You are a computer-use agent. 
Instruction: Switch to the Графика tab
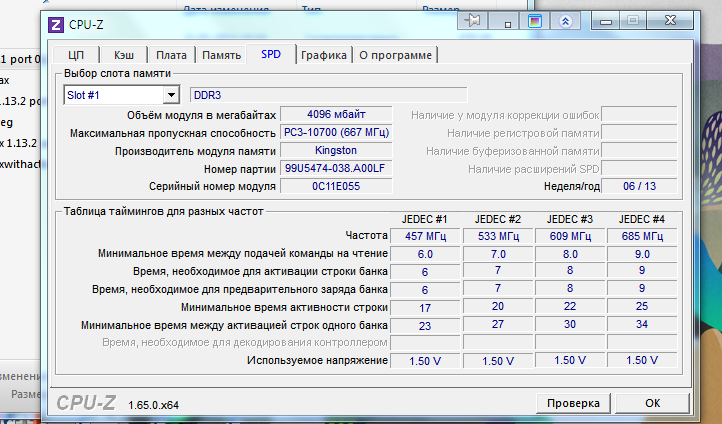324,55
